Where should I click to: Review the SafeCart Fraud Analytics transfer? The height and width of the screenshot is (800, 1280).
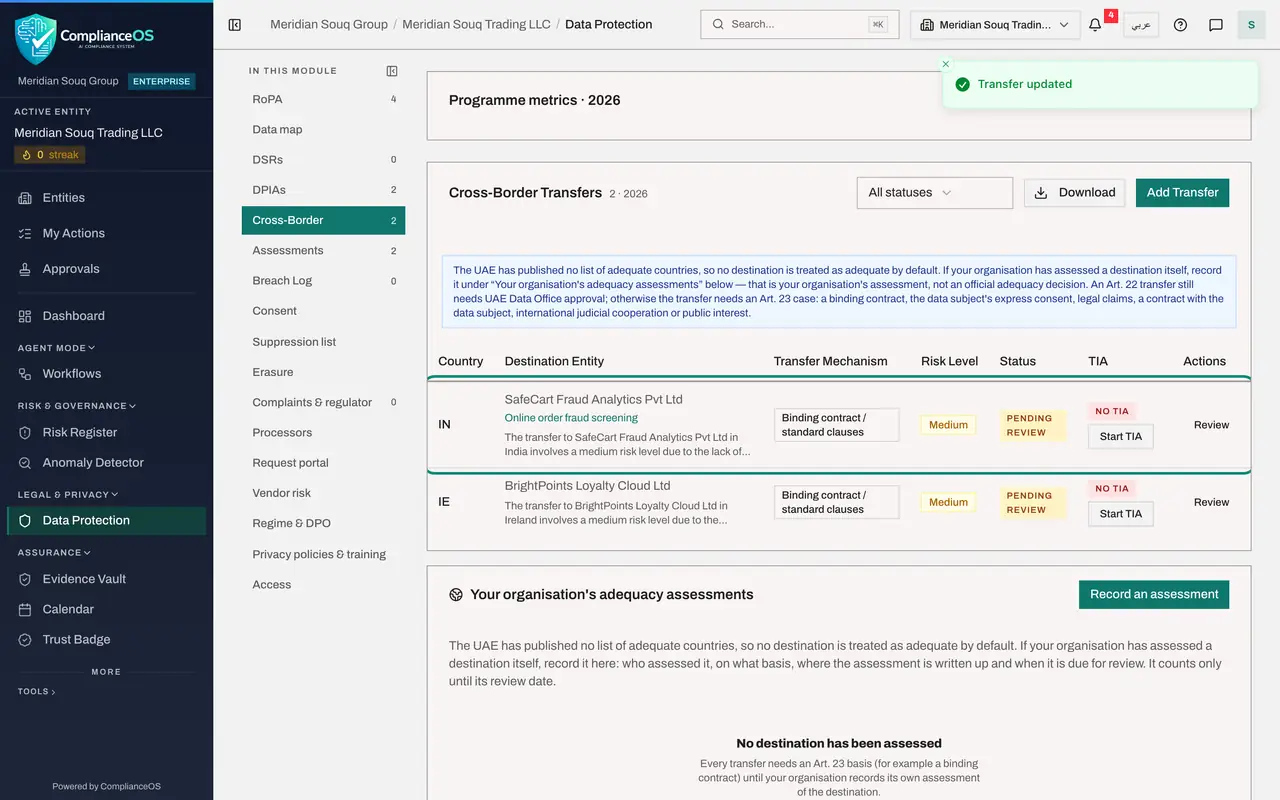pos(1211,425)
